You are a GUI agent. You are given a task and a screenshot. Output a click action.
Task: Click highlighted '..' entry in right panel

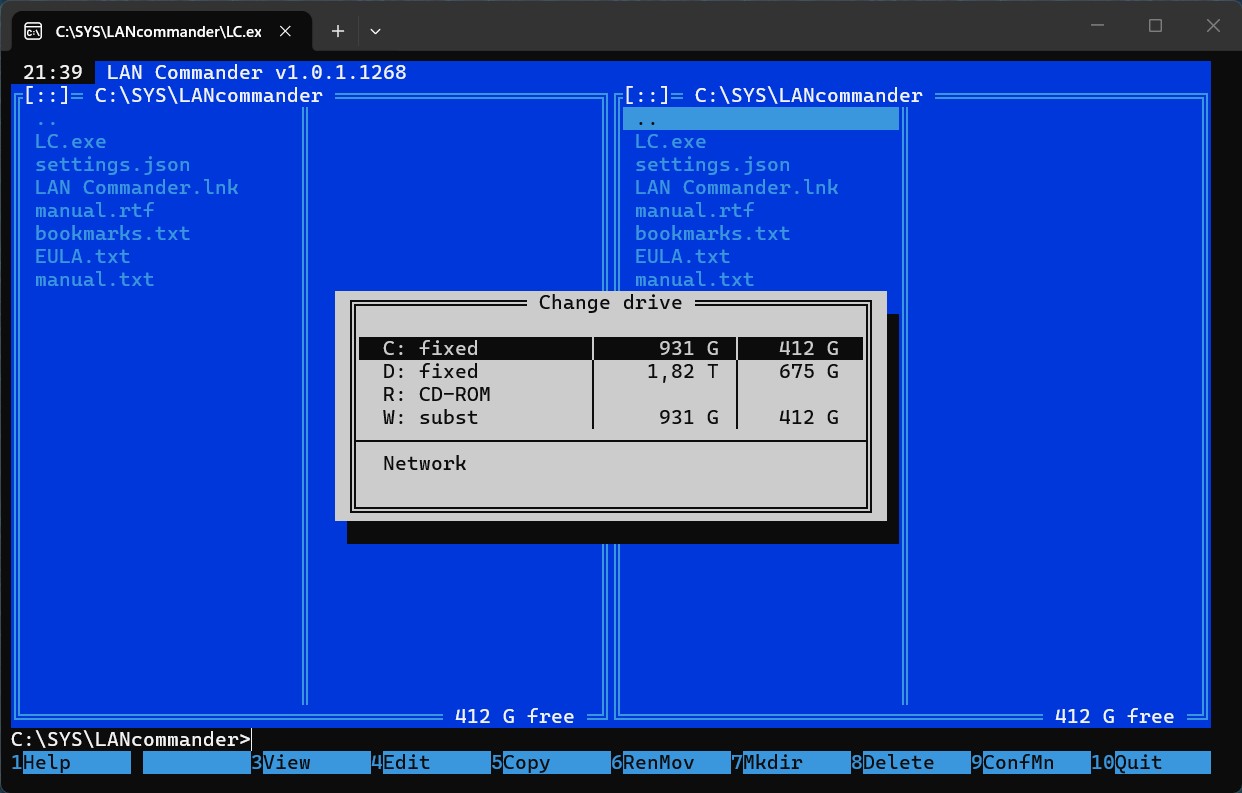761,119
